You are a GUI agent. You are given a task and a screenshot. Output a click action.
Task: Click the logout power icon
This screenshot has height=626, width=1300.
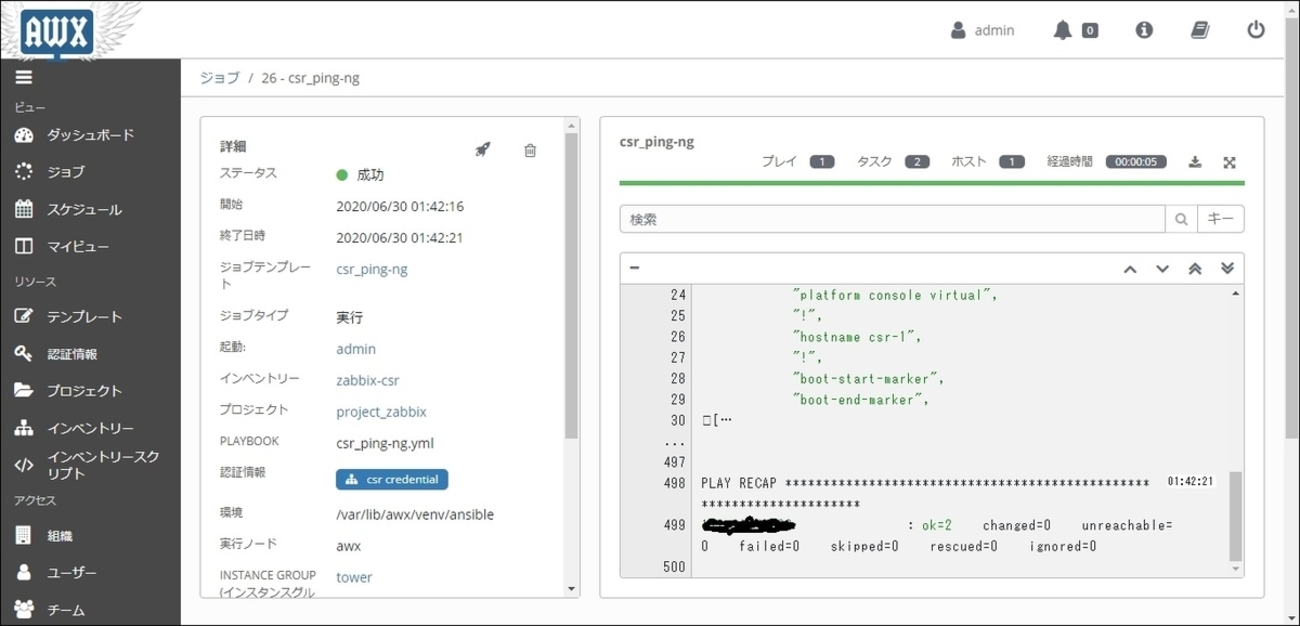pos(1256,30)
